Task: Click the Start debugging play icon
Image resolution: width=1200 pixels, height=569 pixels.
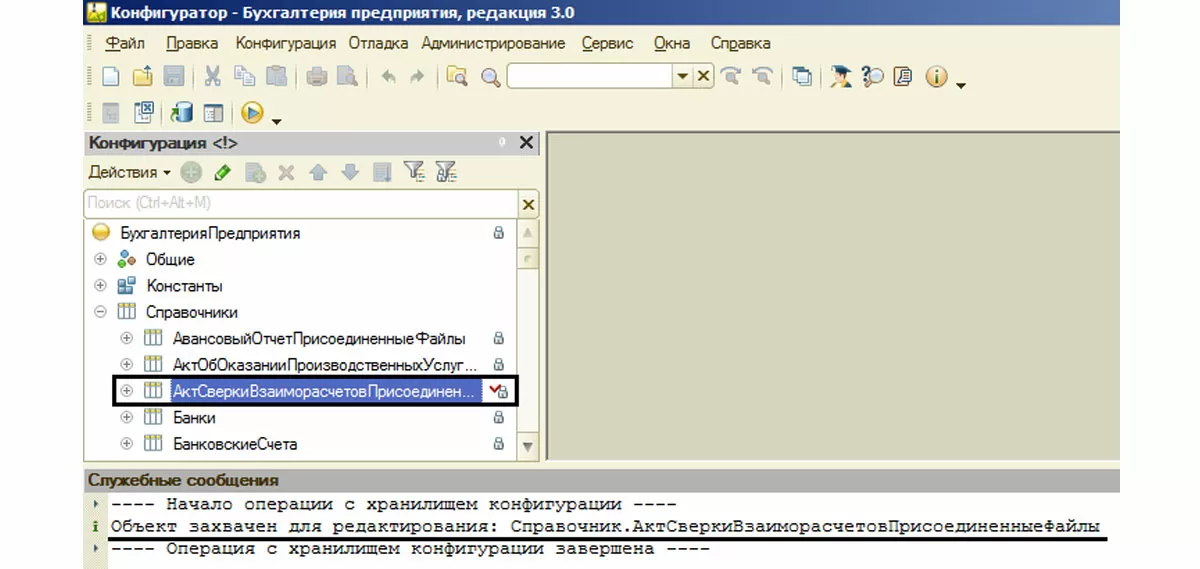Action: (252, 113)
